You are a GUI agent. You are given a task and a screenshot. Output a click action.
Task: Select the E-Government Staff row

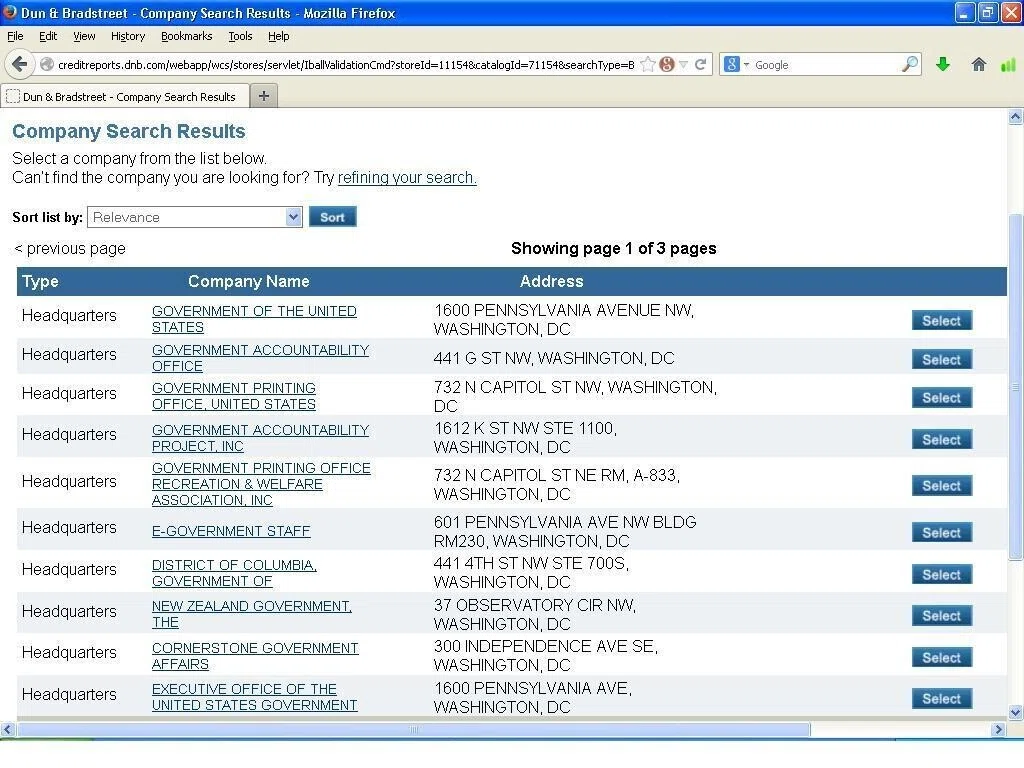pyautogui.click(x=942, y=533)
